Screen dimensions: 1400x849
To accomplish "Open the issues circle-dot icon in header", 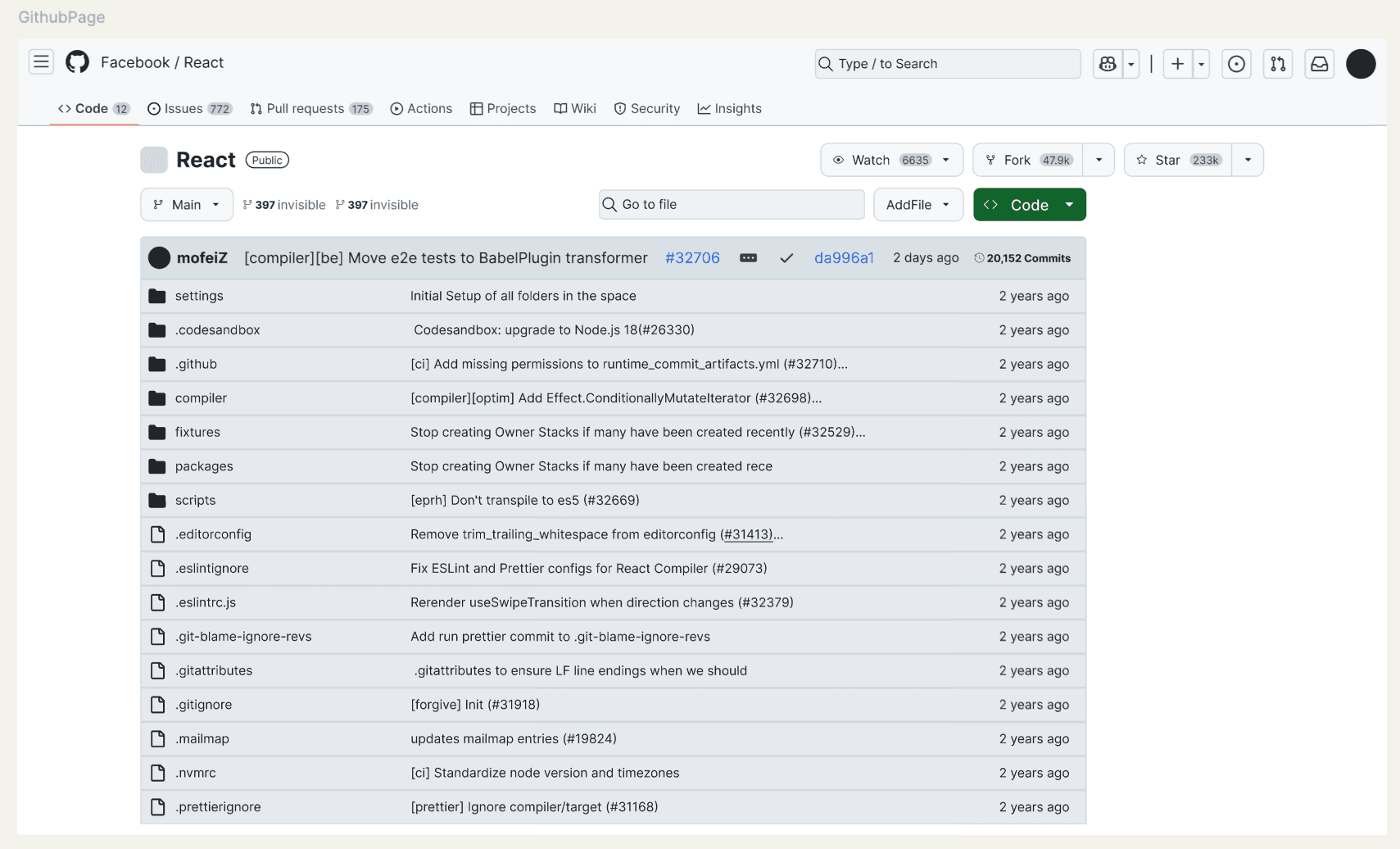I will pyautogui.click(x=1236, y=64).
